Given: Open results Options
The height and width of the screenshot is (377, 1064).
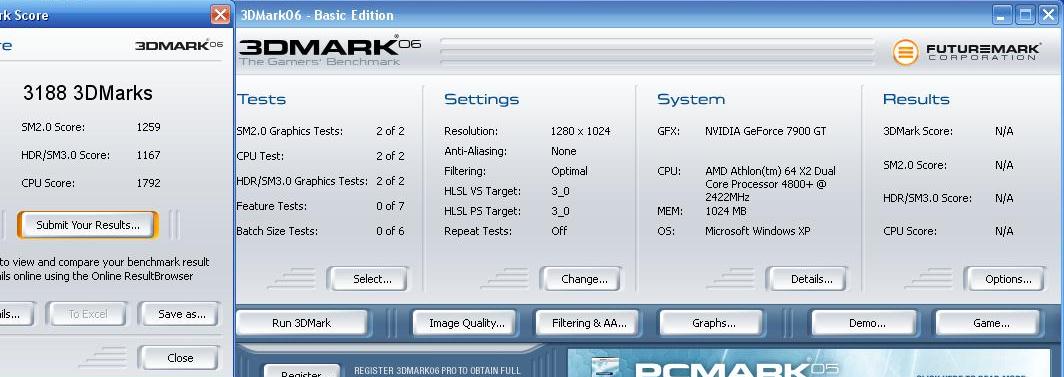Looking at the screenshot, I should click(1004, 279).
